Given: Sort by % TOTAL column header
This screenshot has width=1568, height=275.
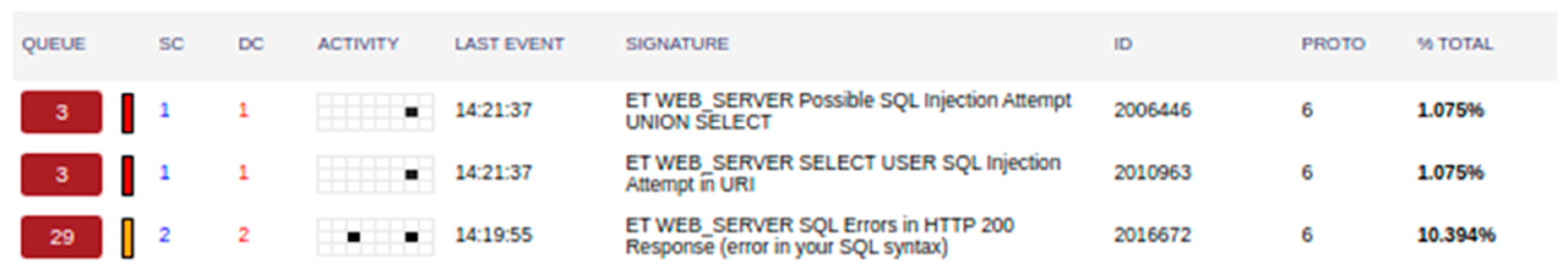Looking at the screenshot, I should tap(1455, 44).
